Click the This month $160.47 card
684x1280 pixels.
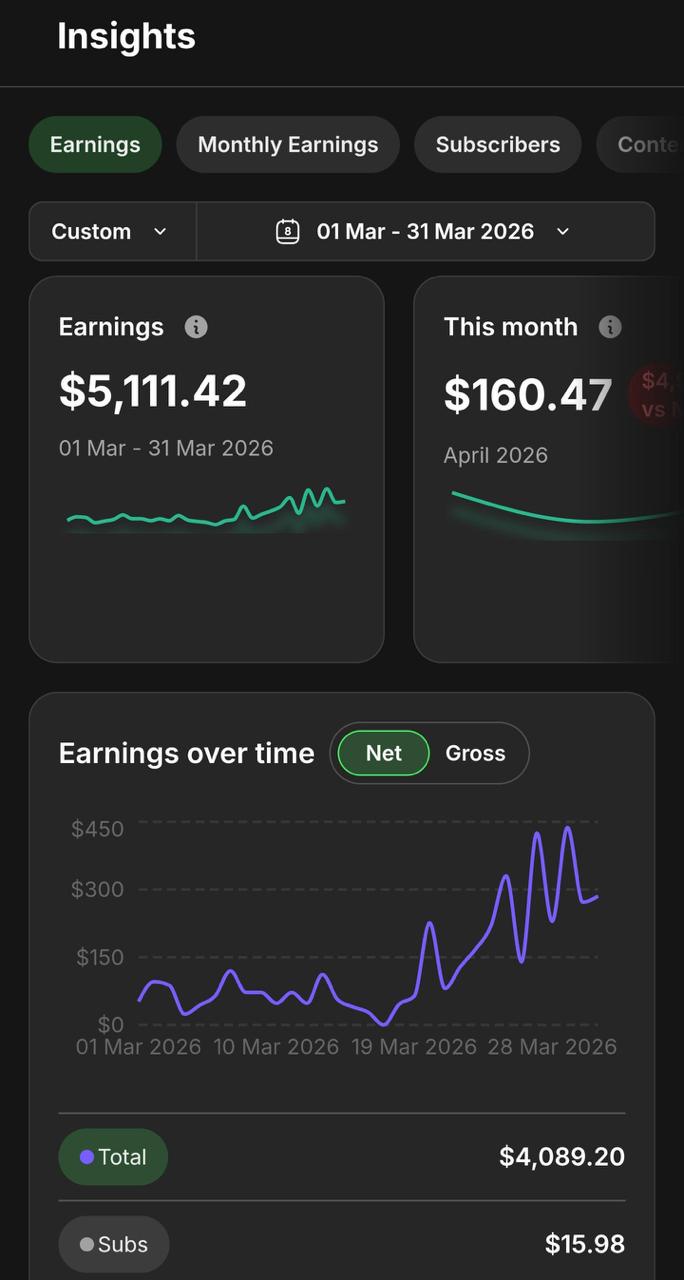point(548,469)
